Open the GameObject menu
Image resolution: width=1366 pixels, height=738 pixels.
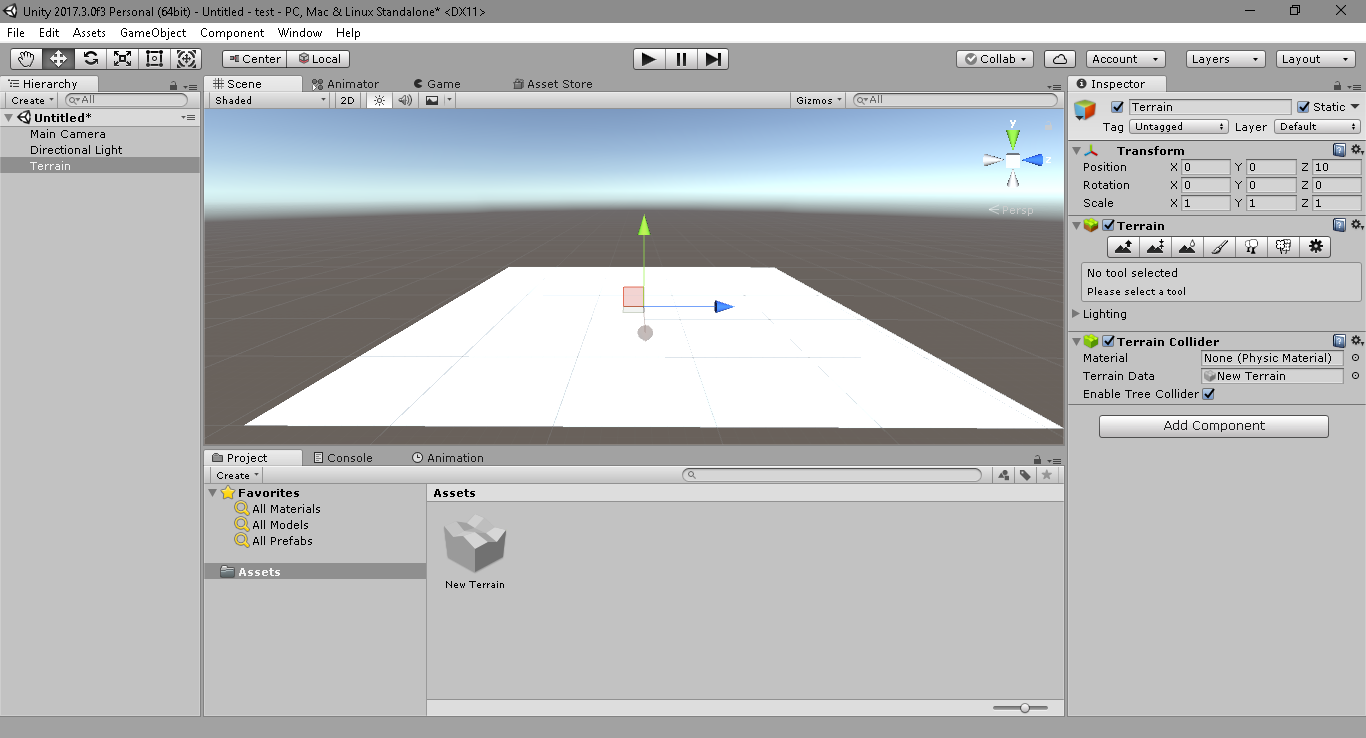coord(152,32)
